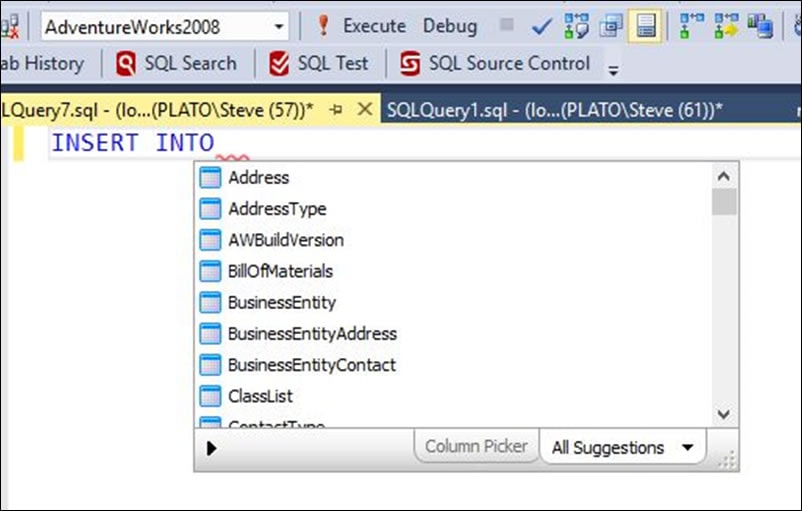Click the red SQL Source Control icon
The height and width of the screenshot is (511, 802).
click(x=410, y=63)
